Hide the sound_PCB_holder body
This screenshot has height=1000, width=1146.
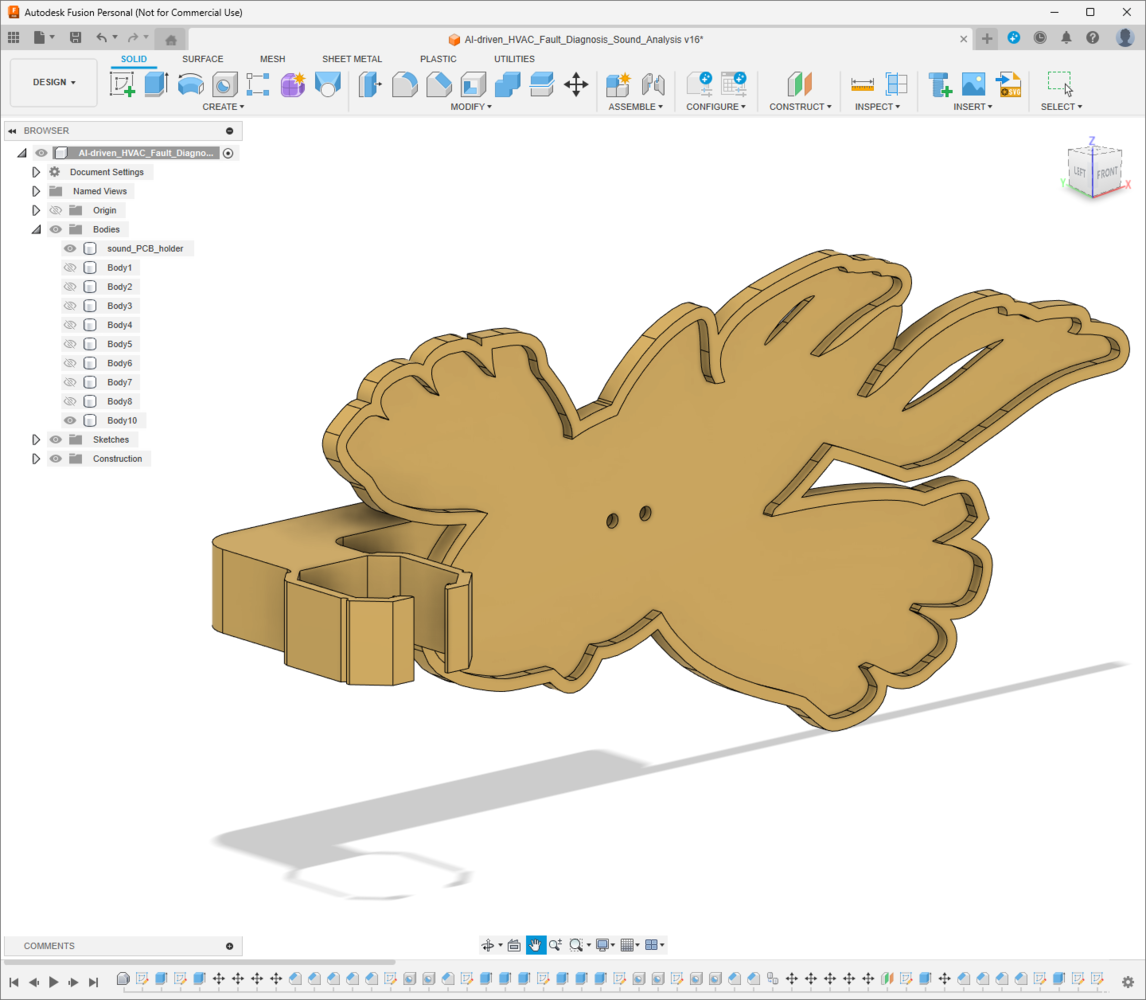point(70,248)
